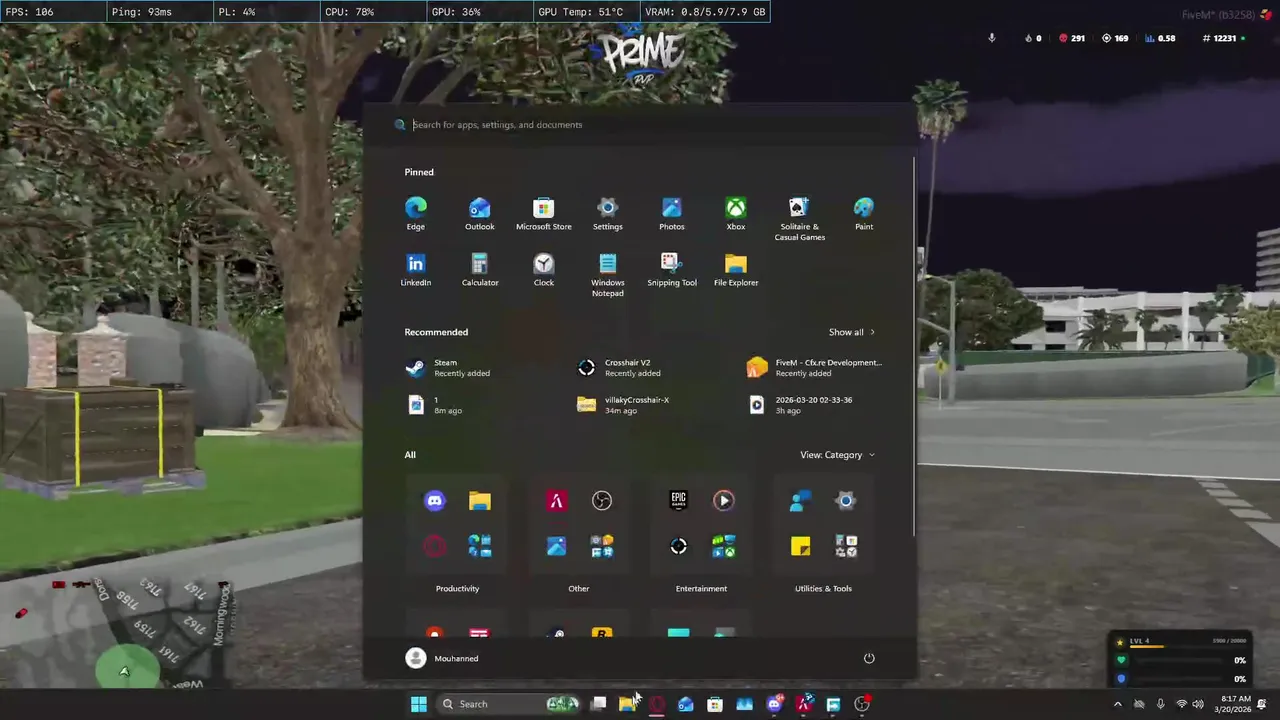The width and height of the screenshot is (1280, 720).
Task: Click the Start menu search field
Action: [640, 125]
